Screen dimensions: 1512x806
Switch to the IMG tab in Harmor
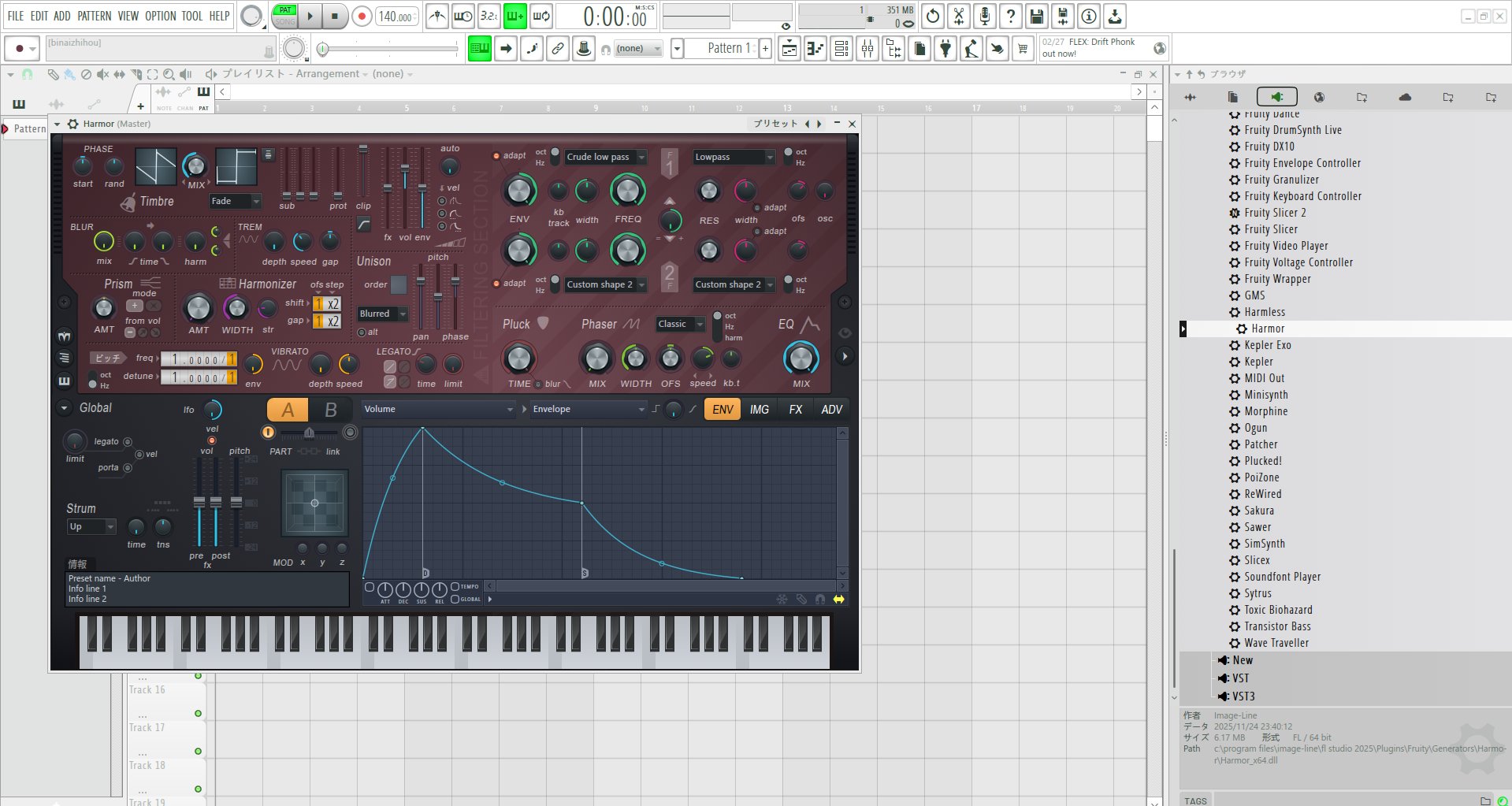point(760,410)
